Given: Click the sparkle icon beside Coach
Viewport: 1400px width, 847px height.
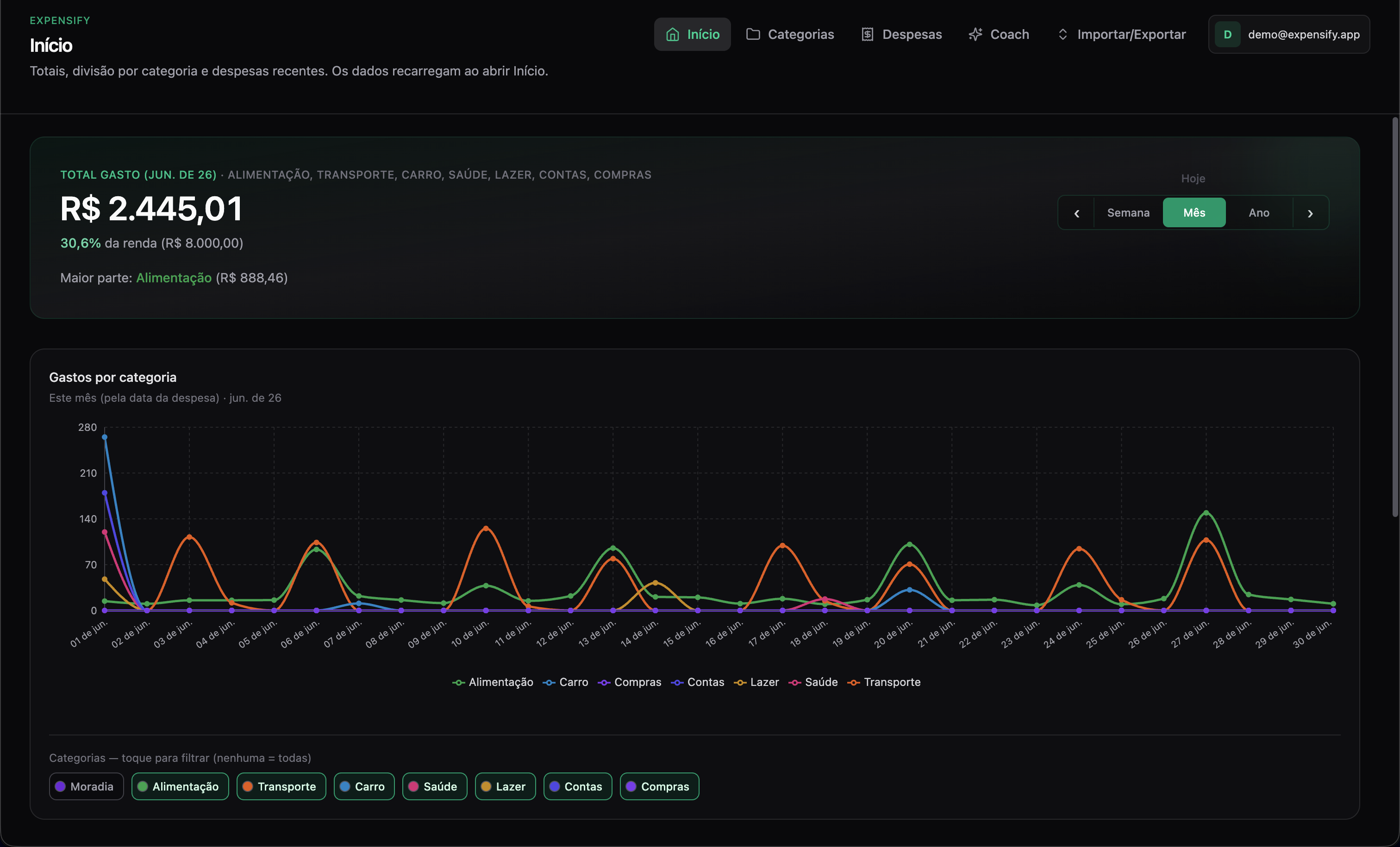Looking at the screenshot, I should pyautogui.click(x=975, y=35).
